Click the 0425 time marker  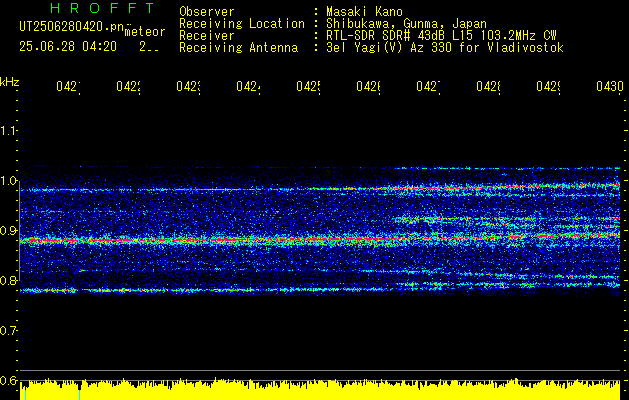tap(308, 87)
